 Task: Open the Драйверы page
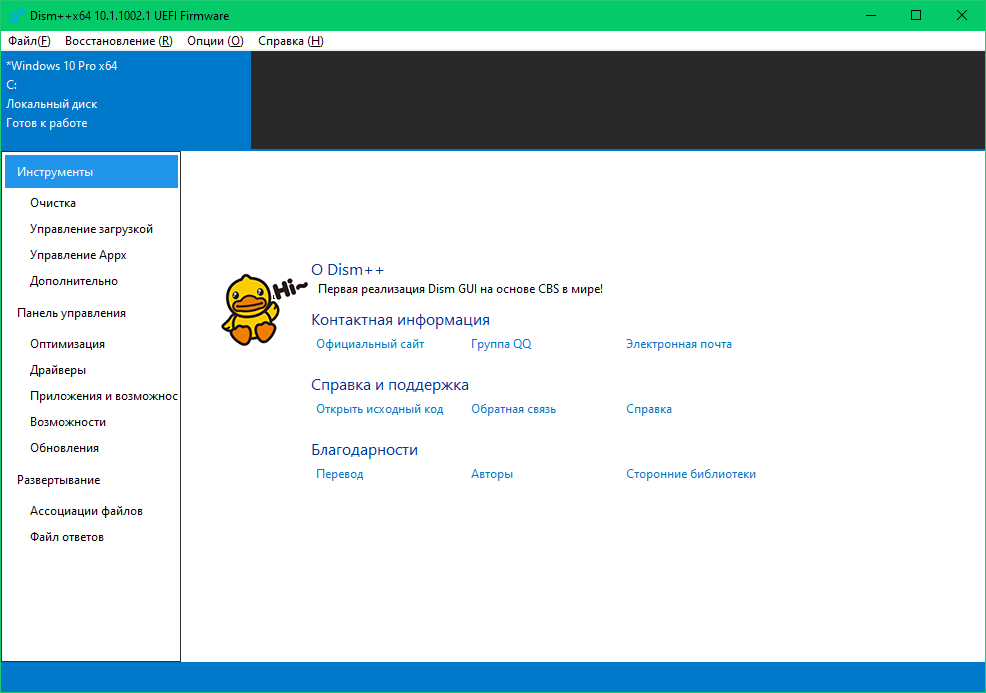click(58, 370)
